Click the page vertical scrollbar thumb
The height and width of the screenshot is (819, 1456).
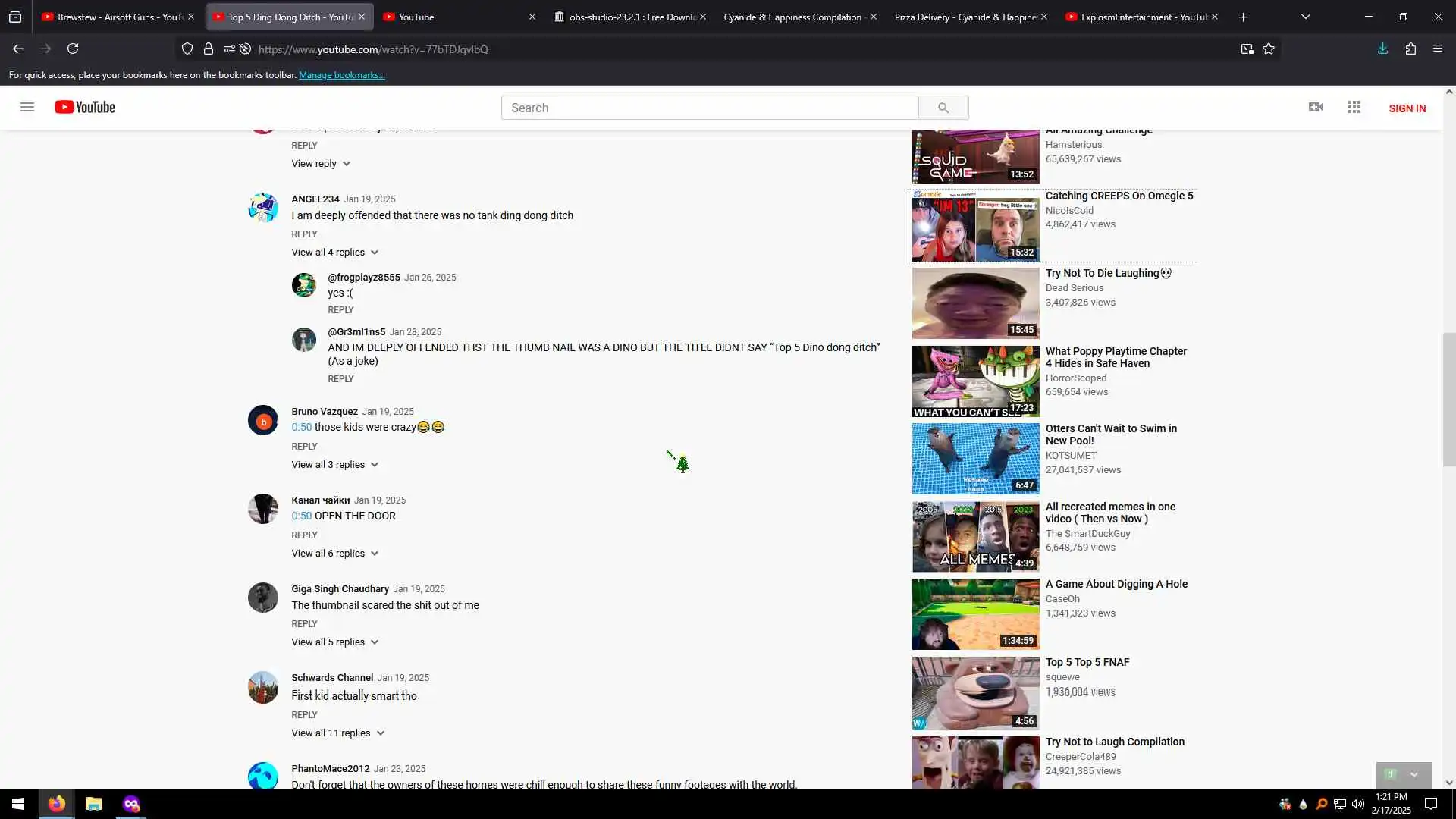(x=1449, y=398)
